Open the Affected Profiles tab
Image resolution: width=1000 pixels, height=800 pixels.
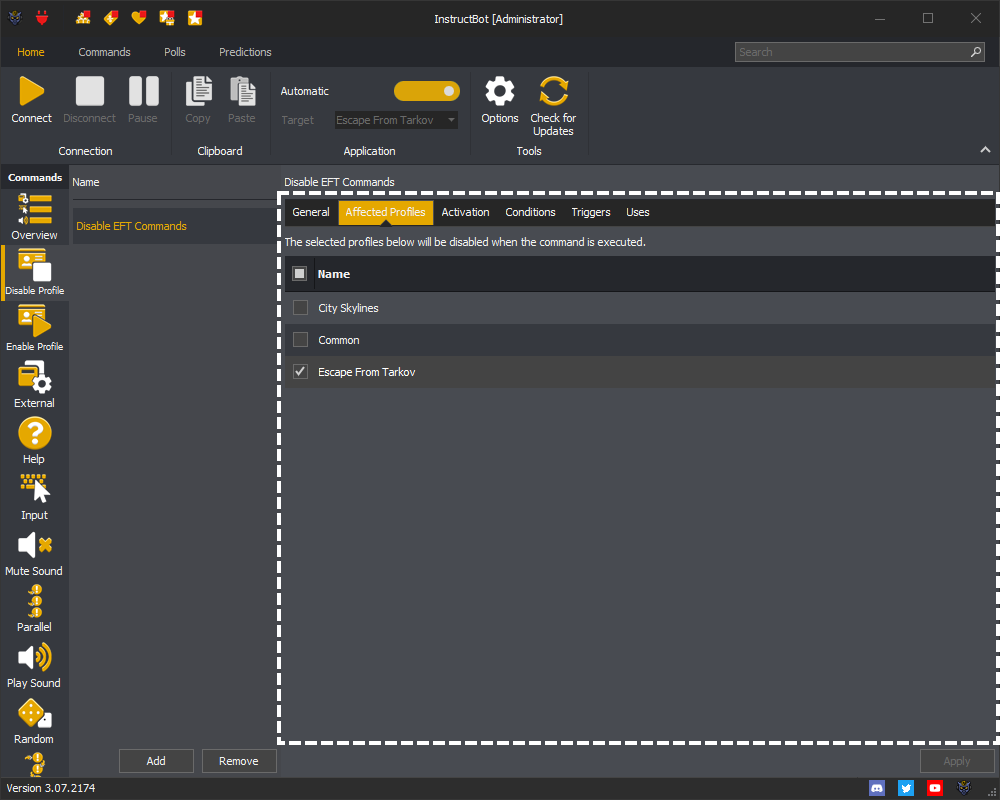click(385, 212)
